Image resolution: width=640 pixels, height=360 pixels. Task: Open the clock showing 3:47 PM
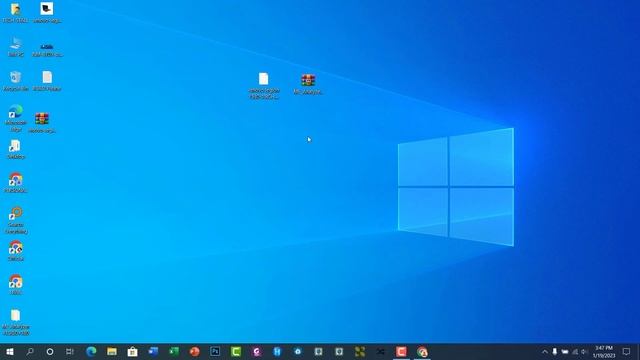pos(604,351)
